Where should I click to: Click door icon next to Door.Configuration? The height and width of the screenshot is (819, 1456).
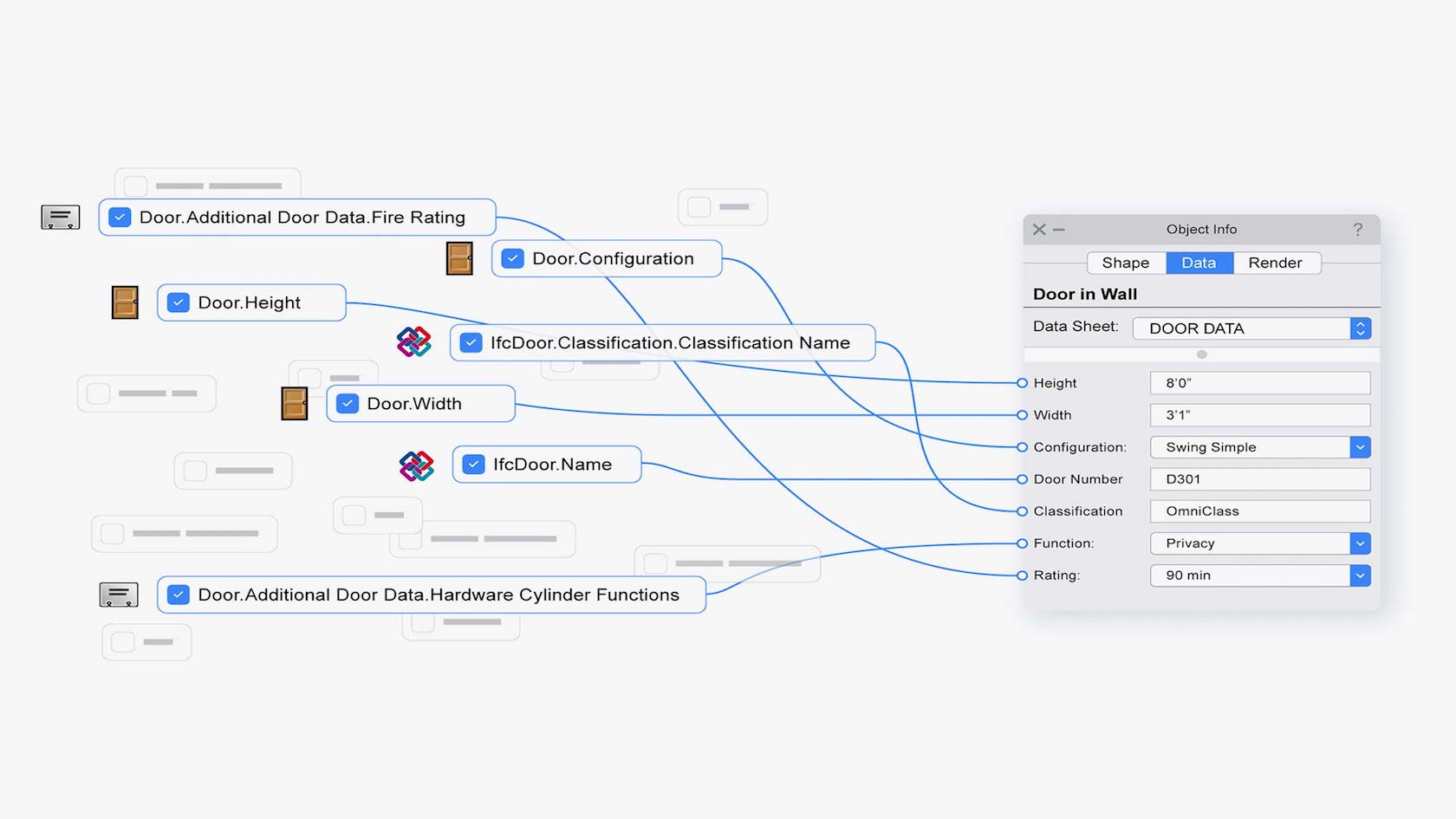459,258
